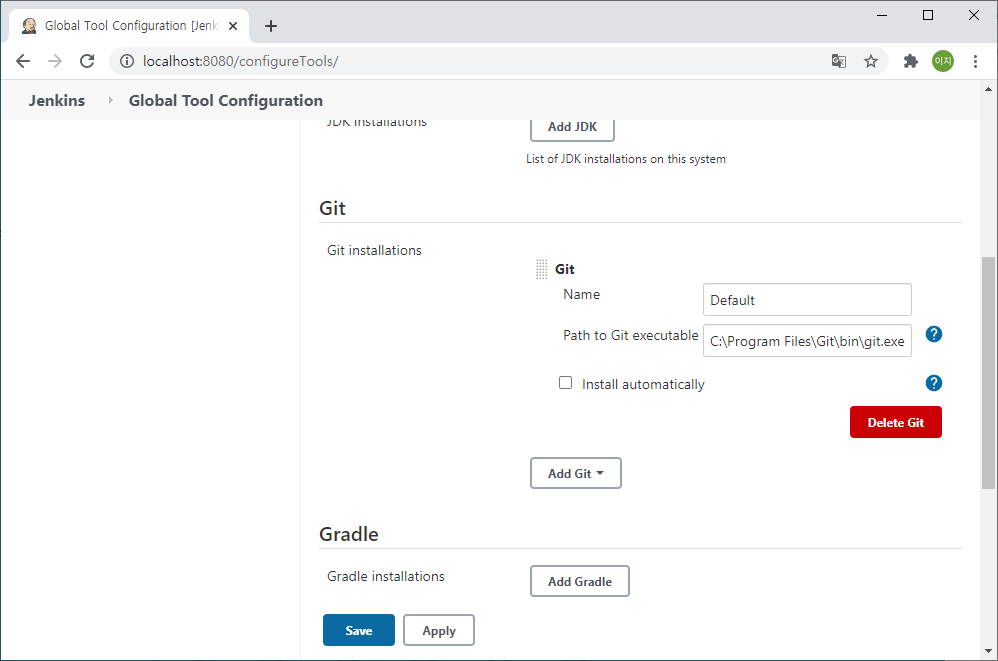The height and width of the screenshot is (661, 998).
Task: Click the scrollbar up arrow
Action: (x=988, y=89)
